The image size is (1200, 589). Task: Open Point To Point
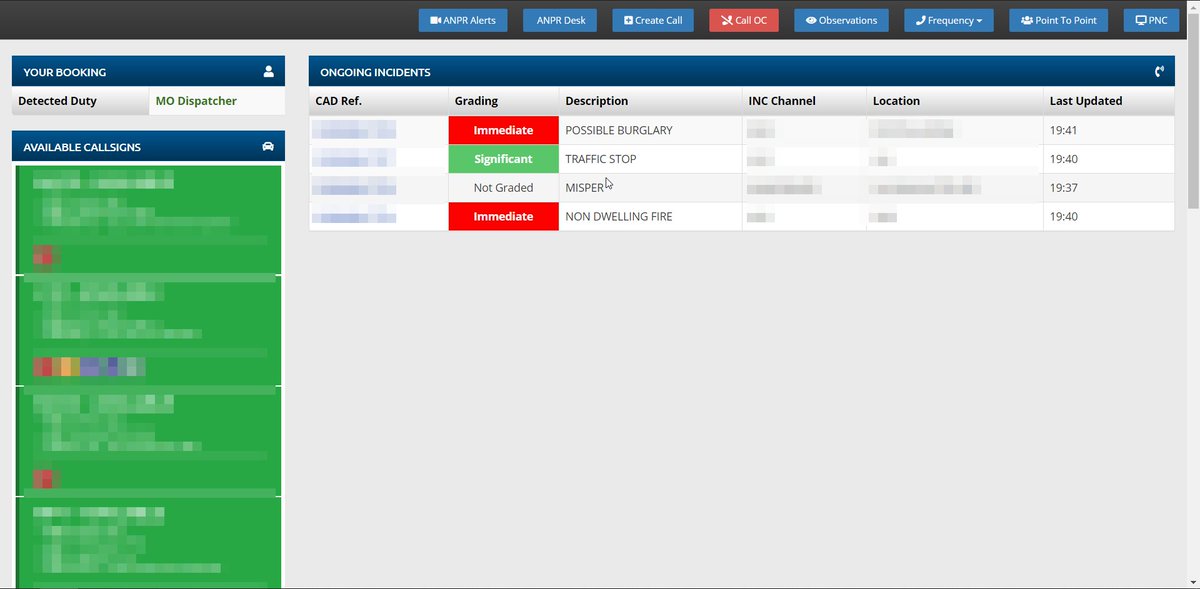[x=1059, y=20]
